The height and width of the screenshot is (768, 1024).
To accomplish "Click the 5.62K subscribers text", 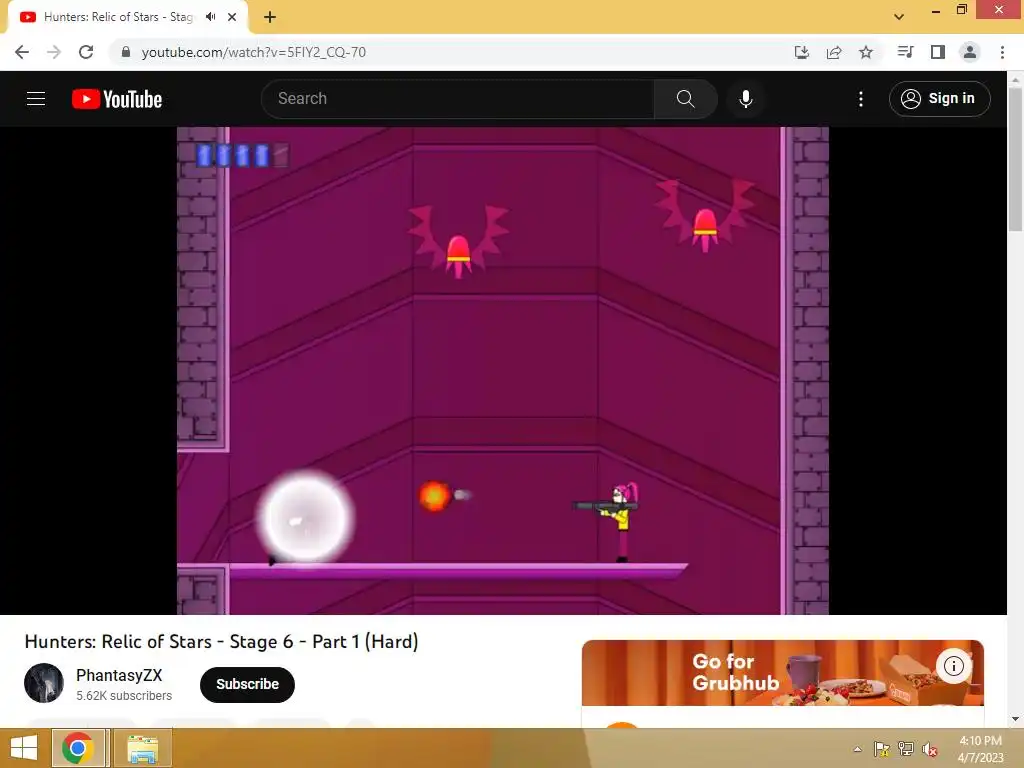I will (x=124, y=696).
